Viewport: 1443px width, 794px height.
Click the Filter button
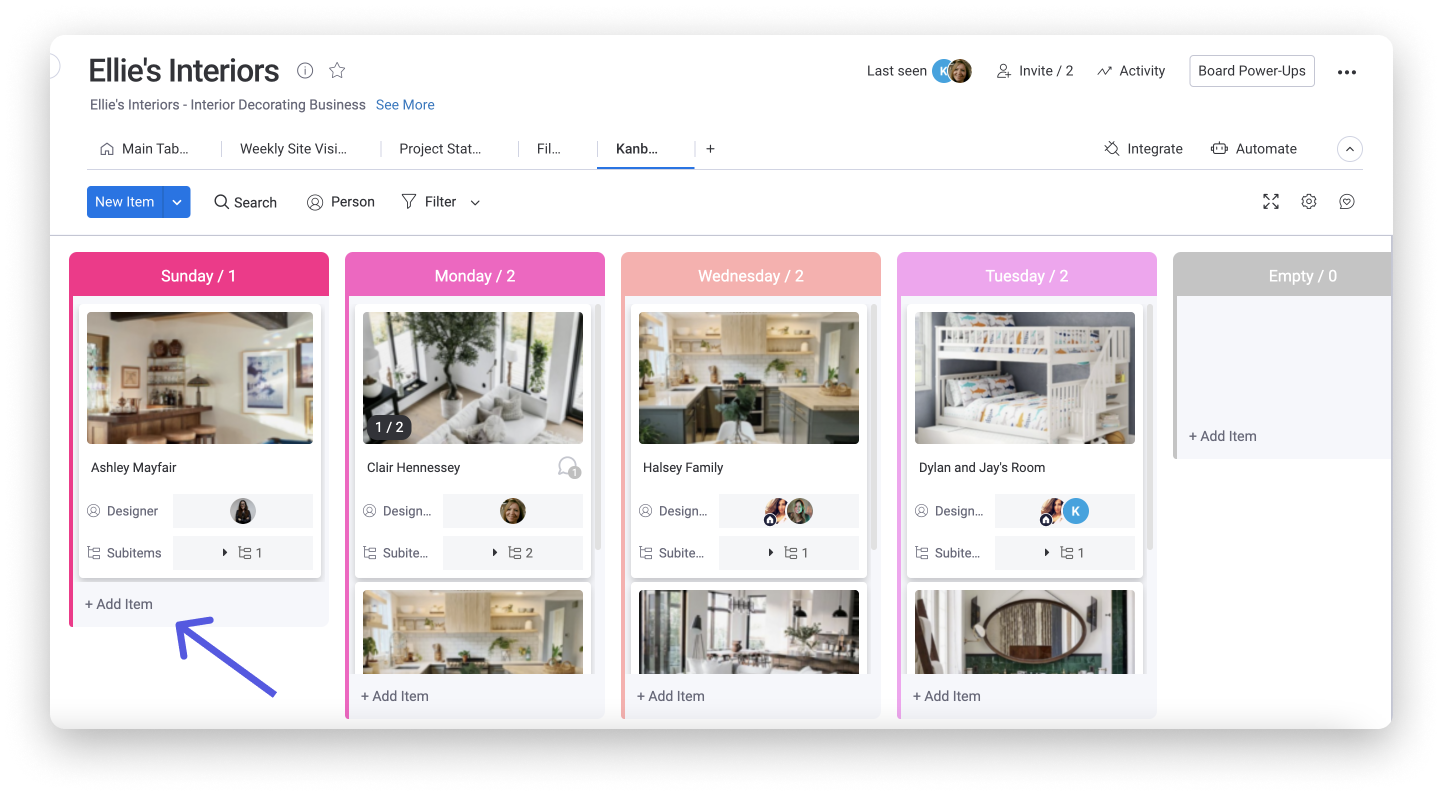tap(429, 202)
